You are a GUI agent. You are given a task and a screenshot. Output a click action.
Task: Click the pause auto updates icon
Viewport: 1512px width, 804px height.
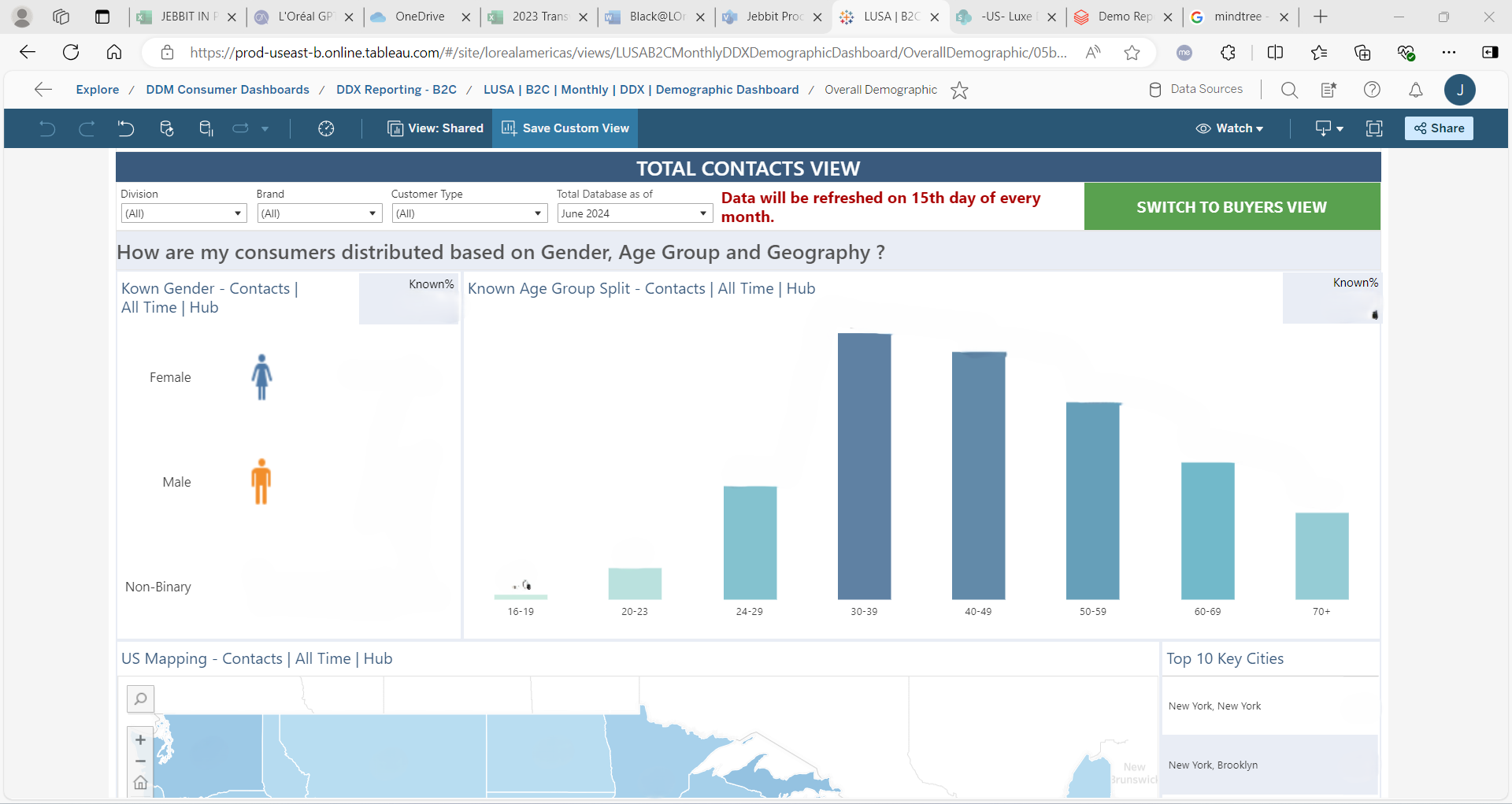coord(206,128)
